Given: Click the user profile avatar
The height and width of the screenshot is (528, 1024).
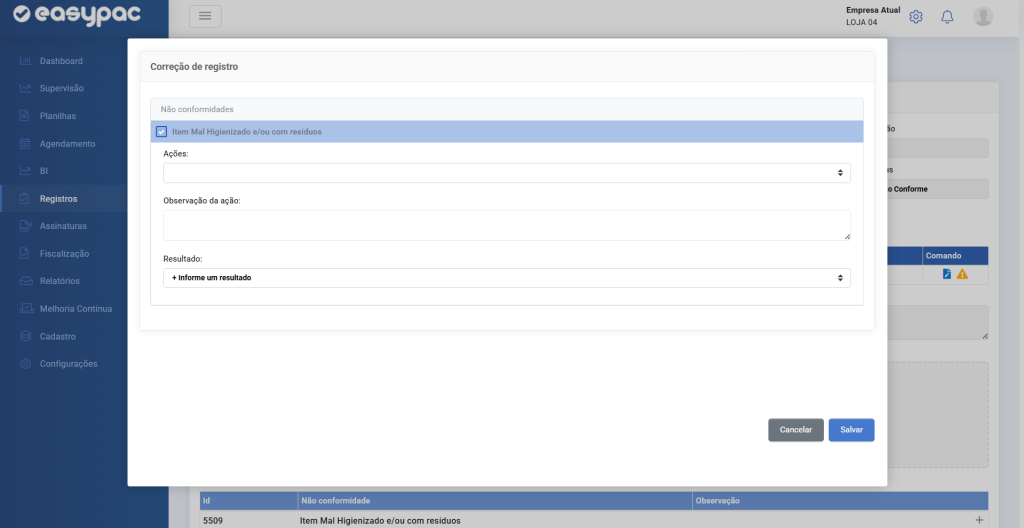Looking at the screenshot, I should 983,17.
